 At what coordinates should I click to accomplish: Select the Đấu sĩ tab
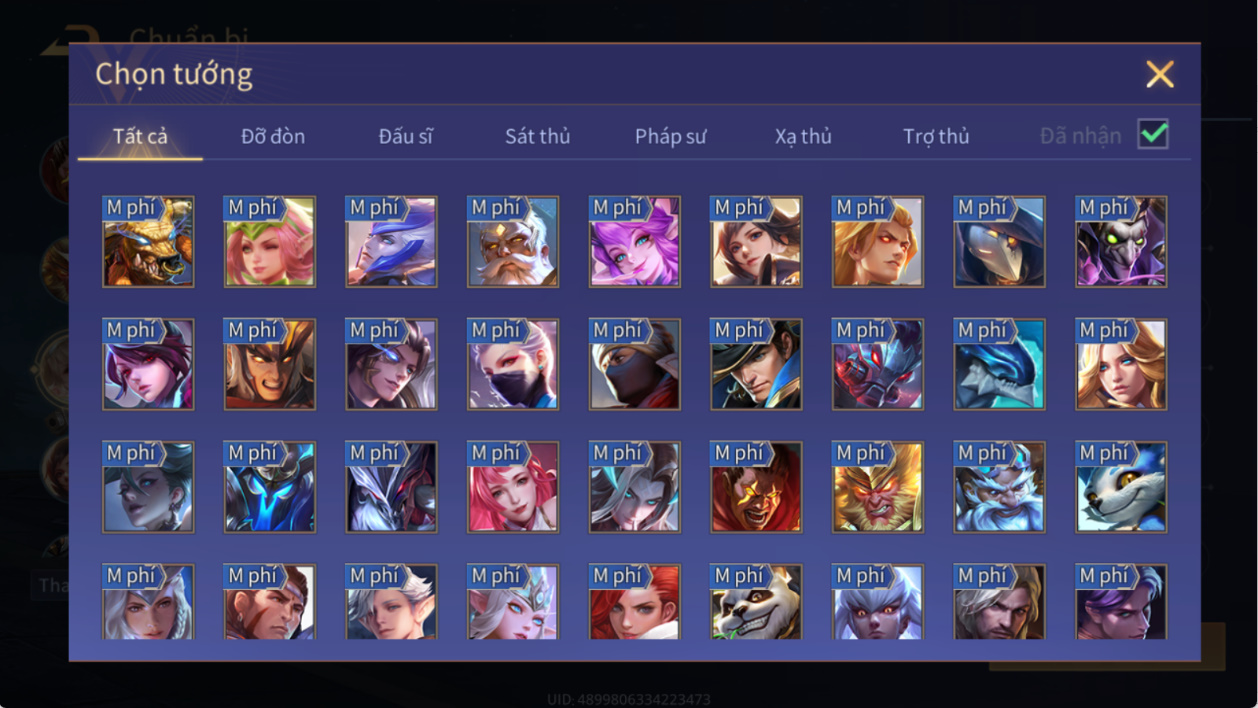pyautogui.click(x=405, y=136)
